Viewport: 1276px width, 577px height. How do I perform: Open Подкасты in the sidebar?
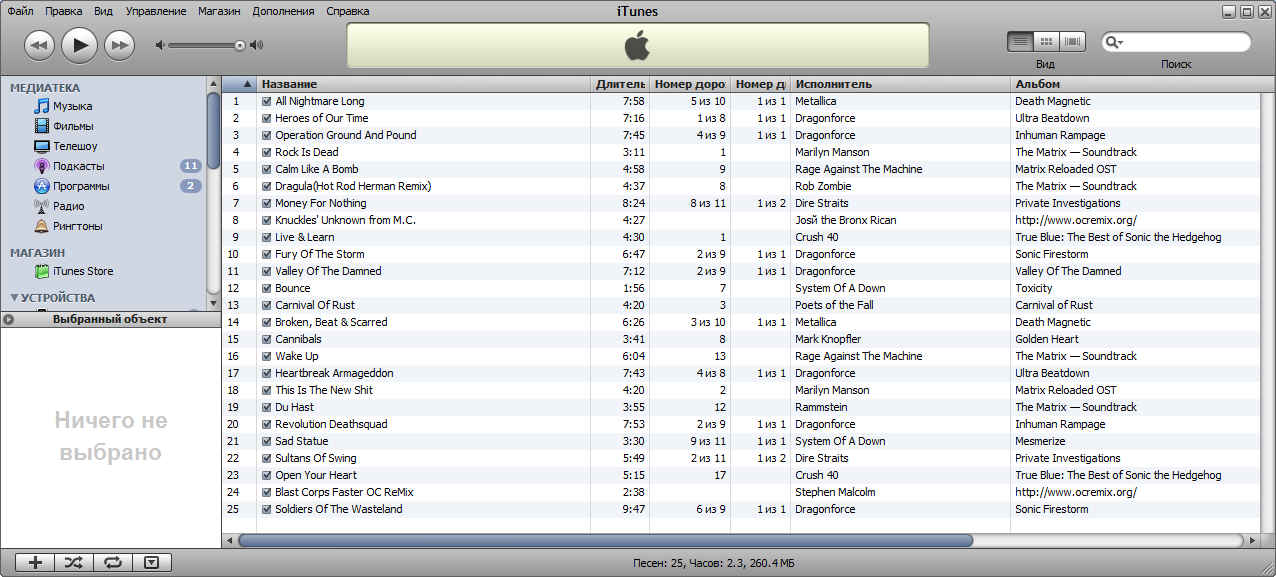(78, 166)
